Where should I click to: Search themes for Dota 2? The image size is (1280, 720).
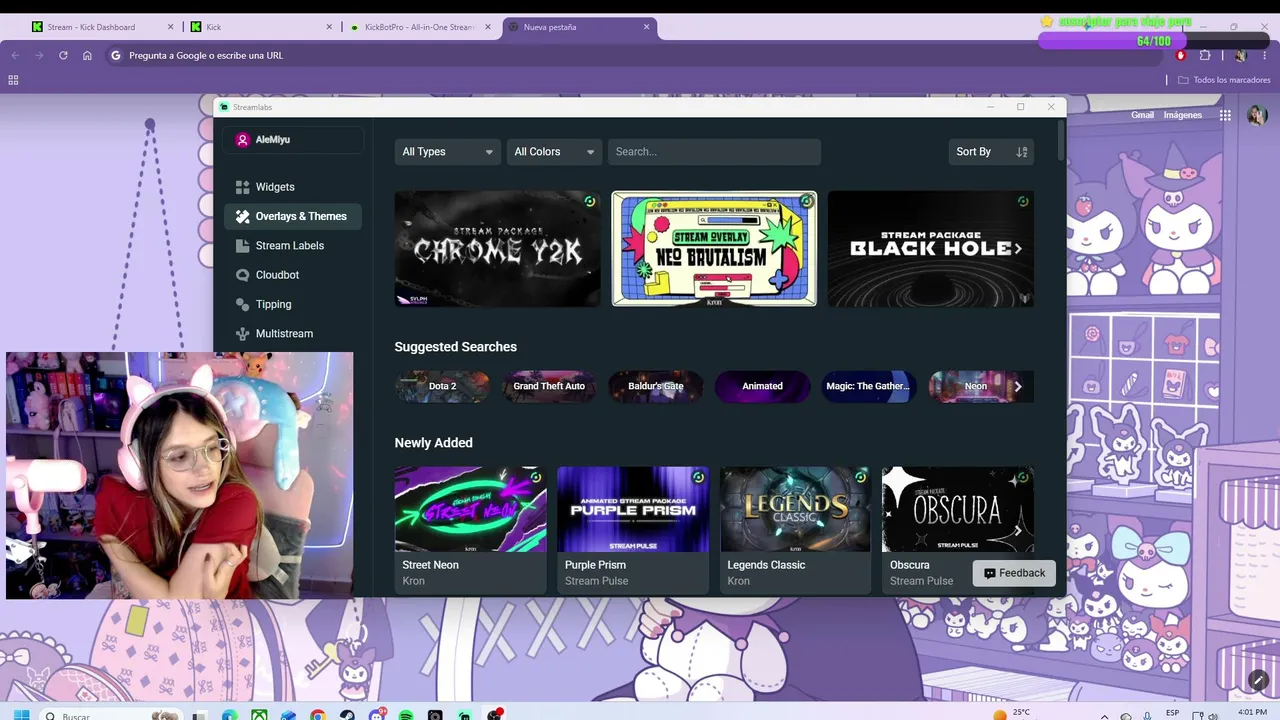442,386
